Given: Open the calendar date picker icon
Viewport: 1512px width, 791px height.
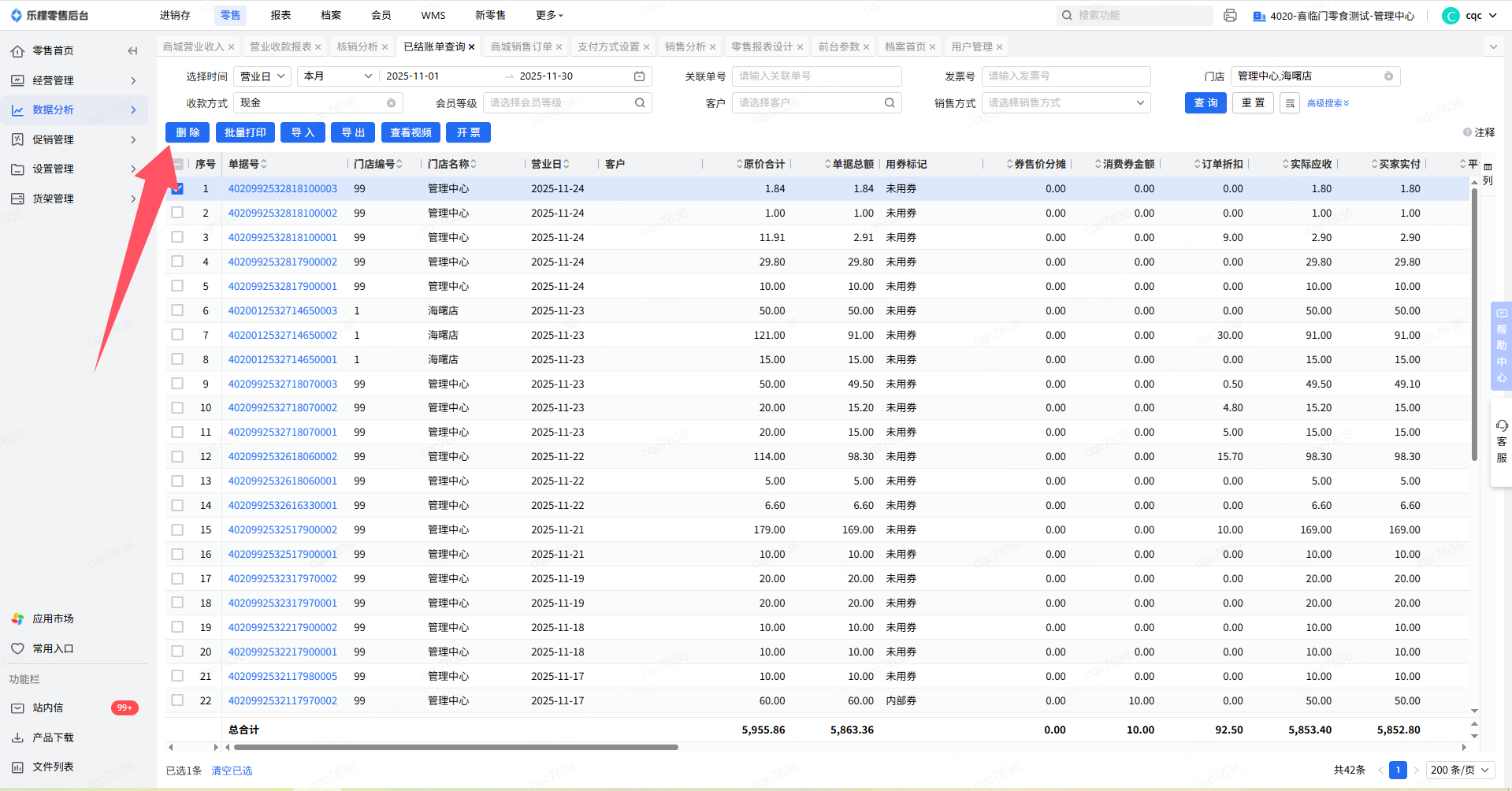Looking at the screenshot, I should [x=639, y=76].
